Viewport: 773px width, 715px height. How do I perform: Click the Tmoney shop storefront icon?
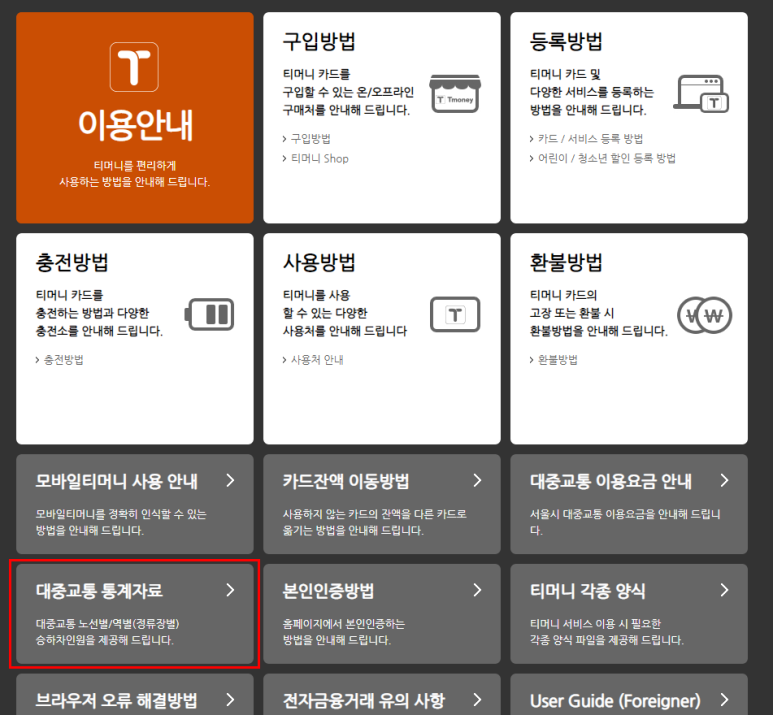tap(455, 94)
